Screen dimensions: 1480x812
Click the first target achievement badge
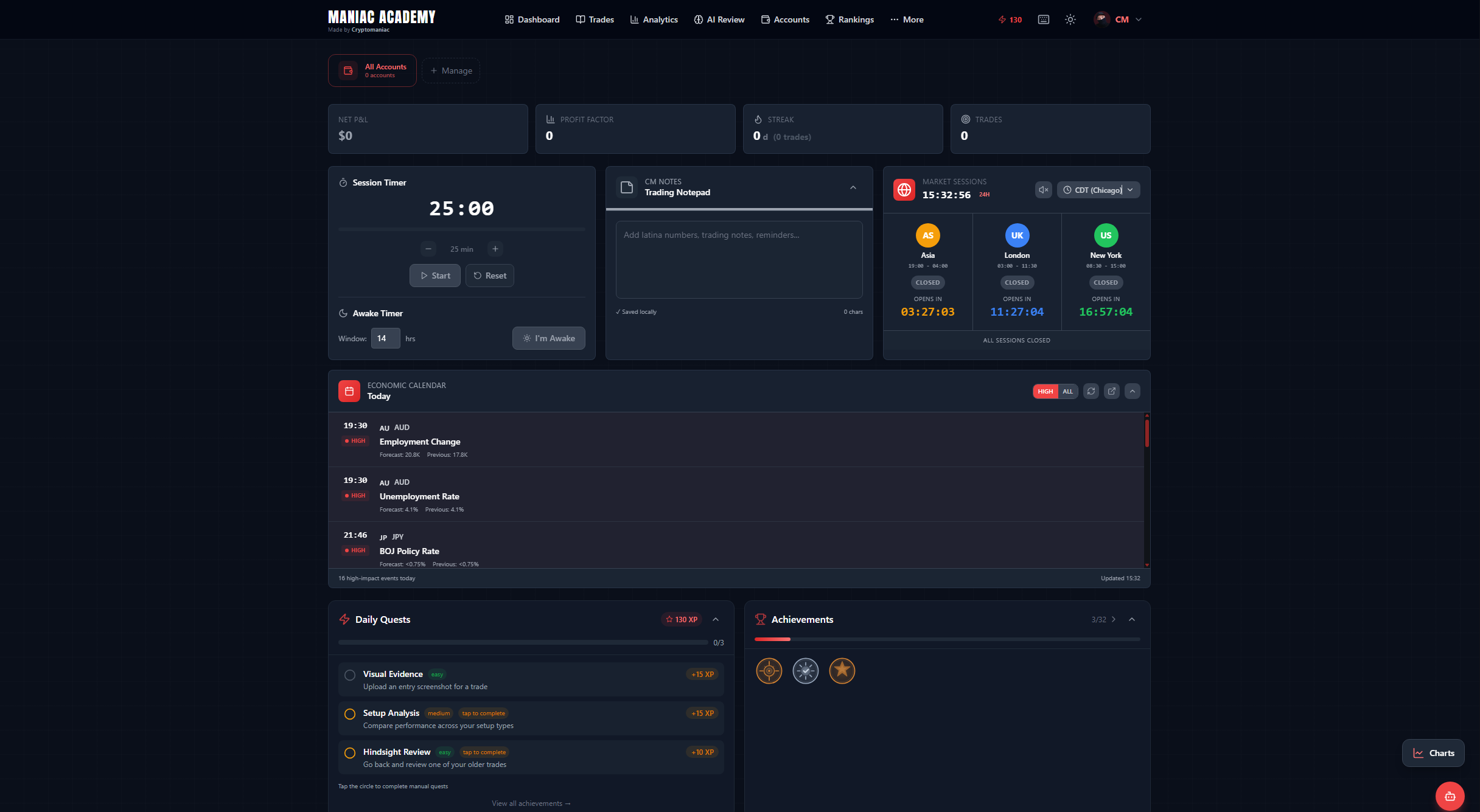tap(769, 671)
